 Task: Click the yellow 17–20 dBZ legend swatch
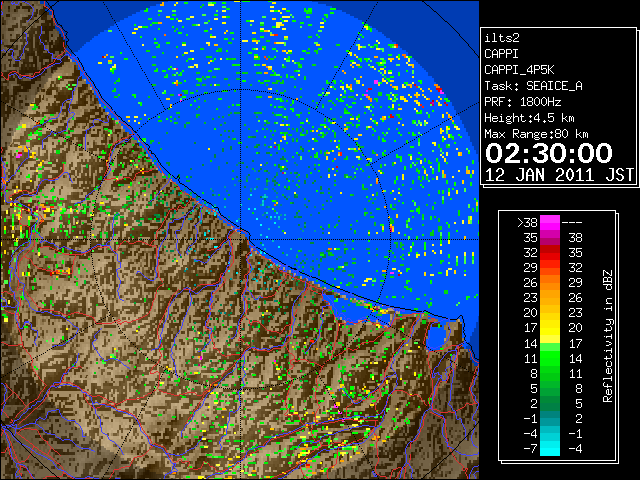tap(550, 328)
